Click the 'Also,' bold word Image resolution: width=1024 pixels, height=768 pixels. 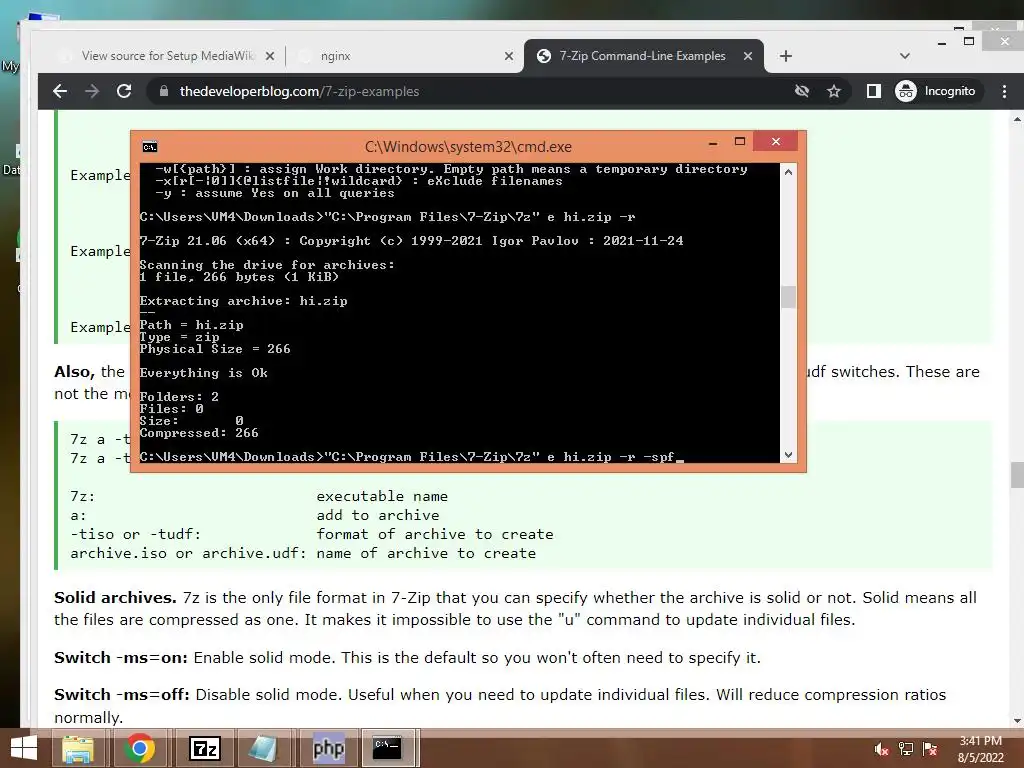[x=74, y=372]
